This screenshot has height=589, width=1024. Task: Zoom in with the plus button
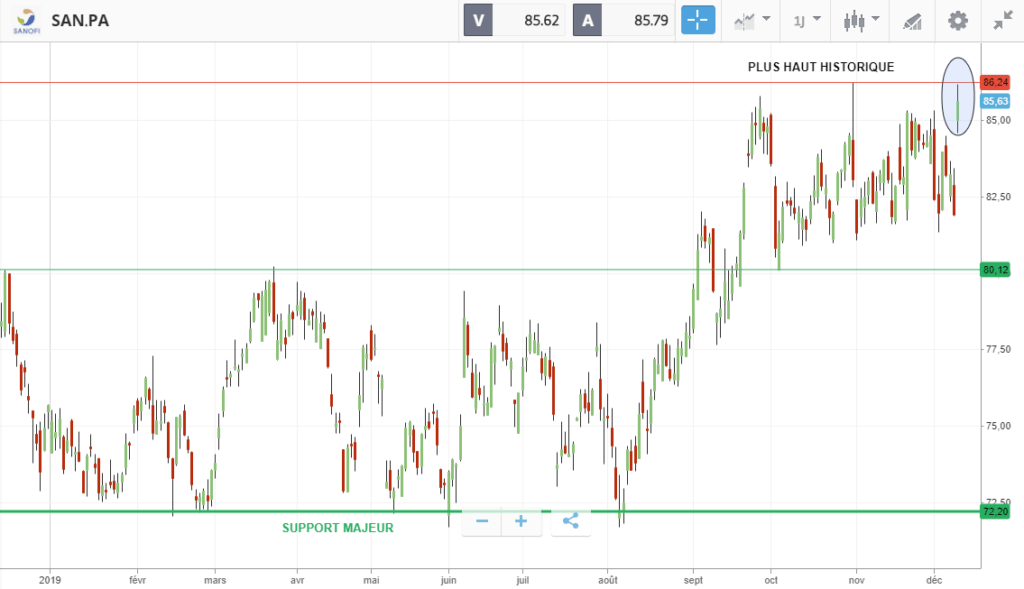pos(521,521)
